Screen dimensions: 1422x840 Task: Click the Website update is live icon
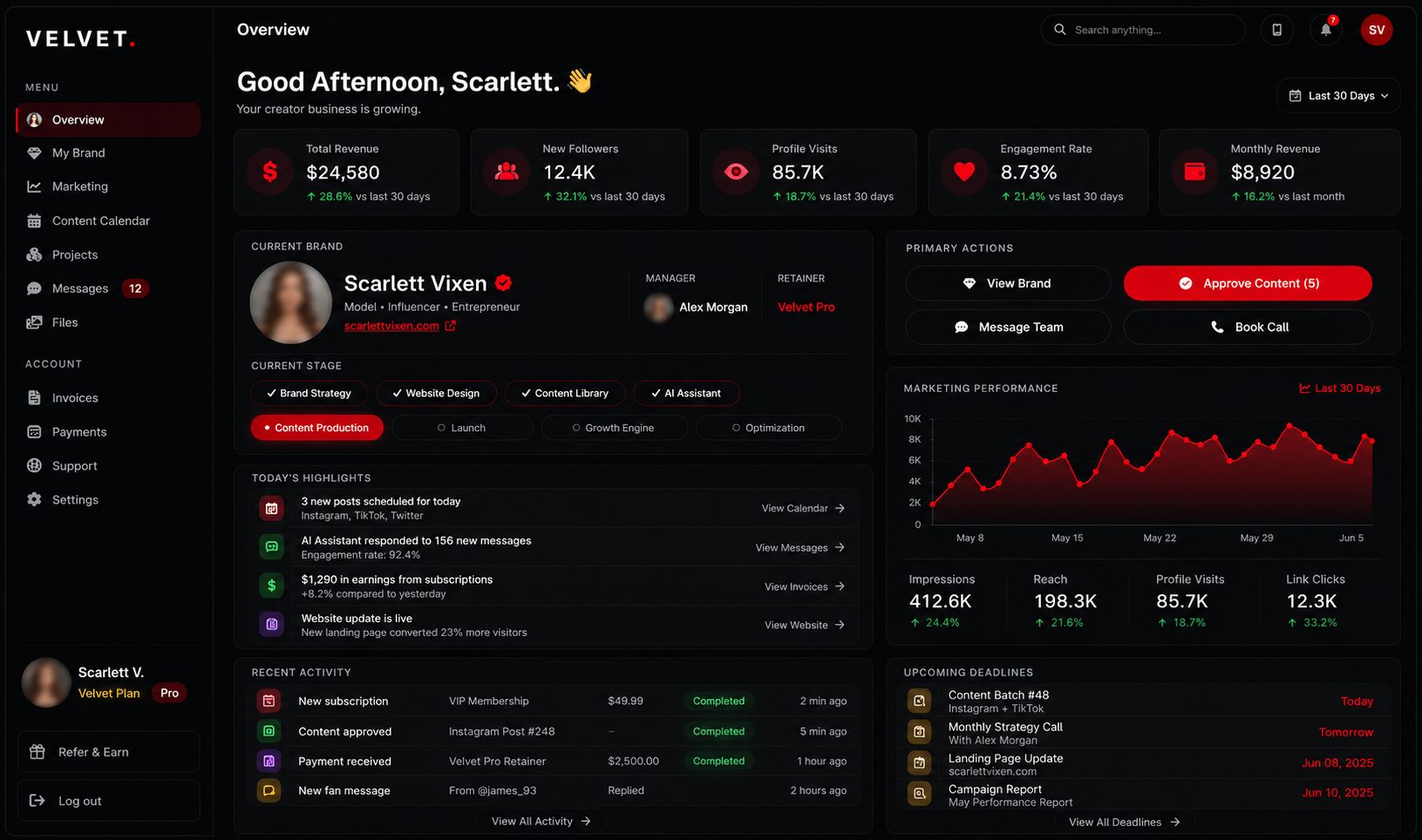coord(271,625)
